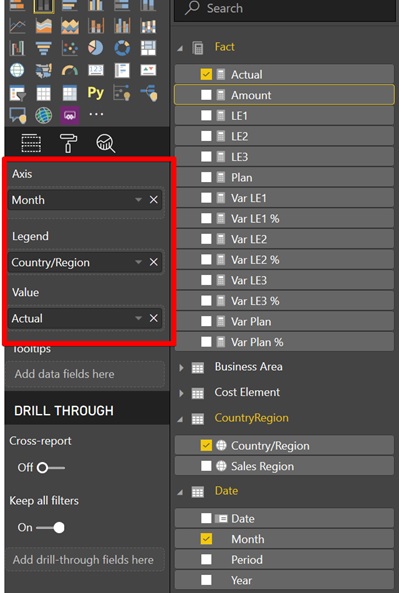Viewport: 399px width, 593px height.
Task: Choose the ribbon chart visual
Action: click(x=148, y=26)
